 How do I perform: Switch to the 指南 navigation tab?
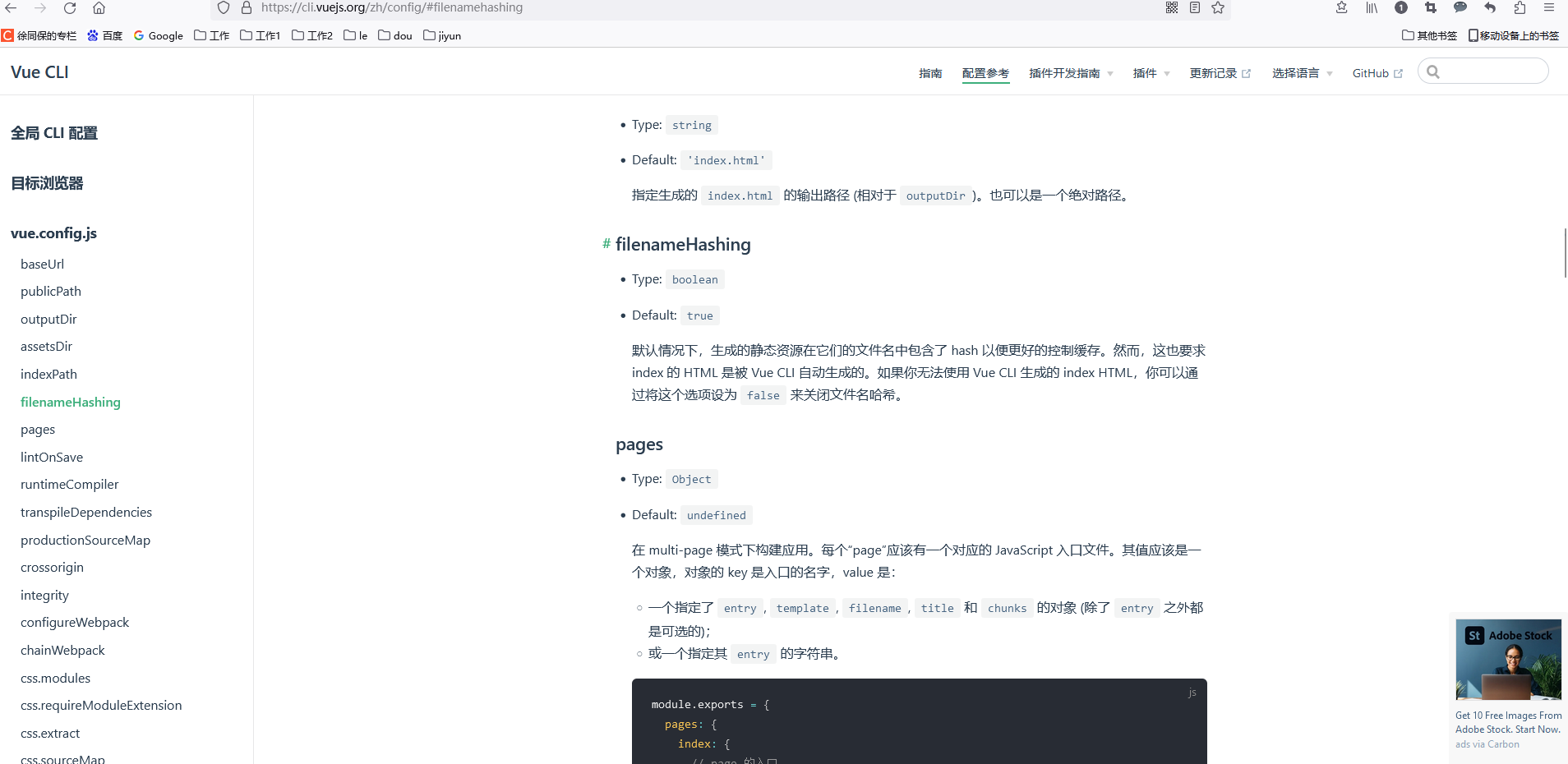[929, 73]
